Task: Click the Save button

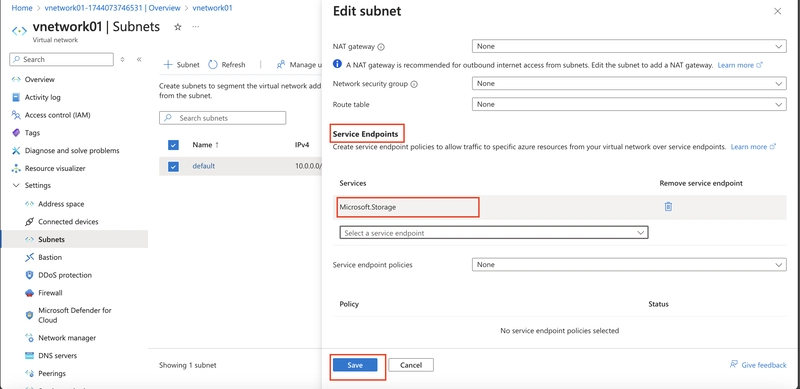Action: (x=355, y=365)
